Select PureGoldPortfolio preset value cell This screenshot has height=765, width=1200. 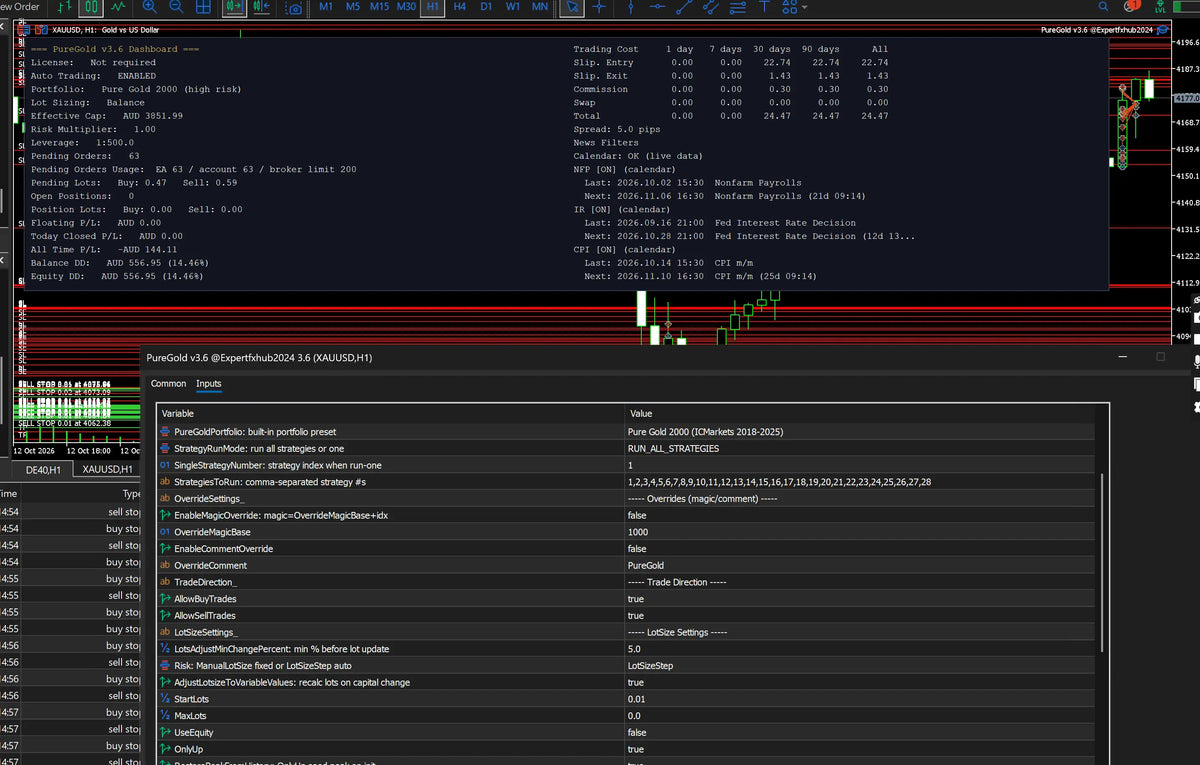pyautogui.click(x=860, y=432)
